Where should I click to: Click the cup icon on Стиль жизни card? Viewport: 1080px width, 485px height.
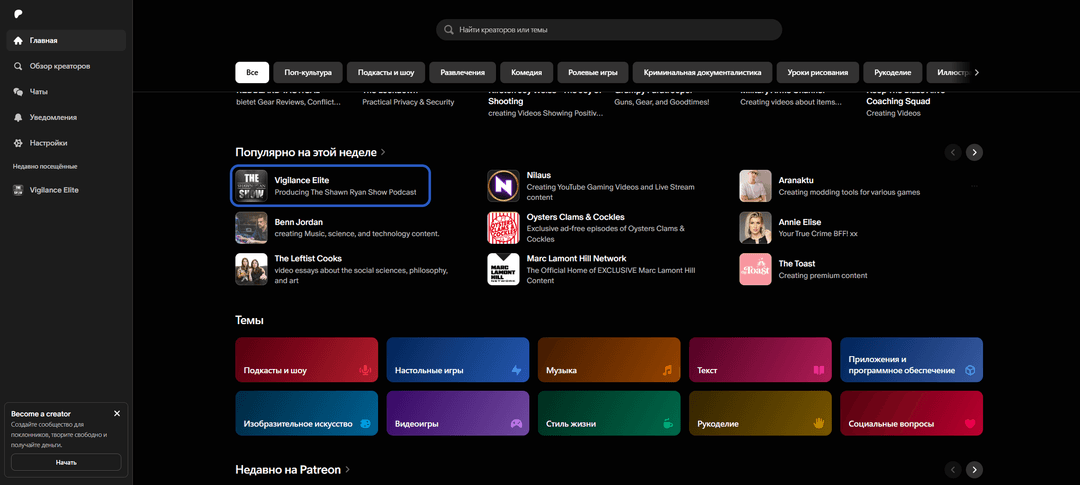click(x=667, y=424)
